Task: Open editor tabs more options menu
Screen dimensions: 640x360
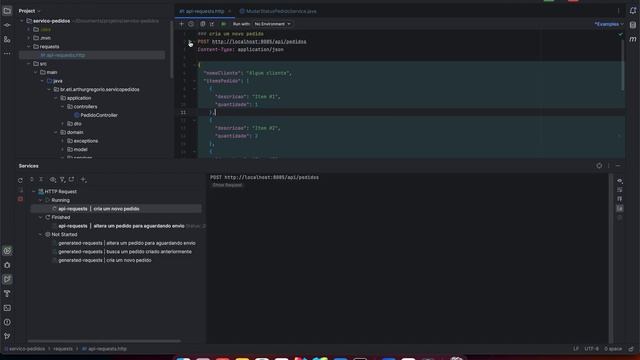Action: pos(618,11)
